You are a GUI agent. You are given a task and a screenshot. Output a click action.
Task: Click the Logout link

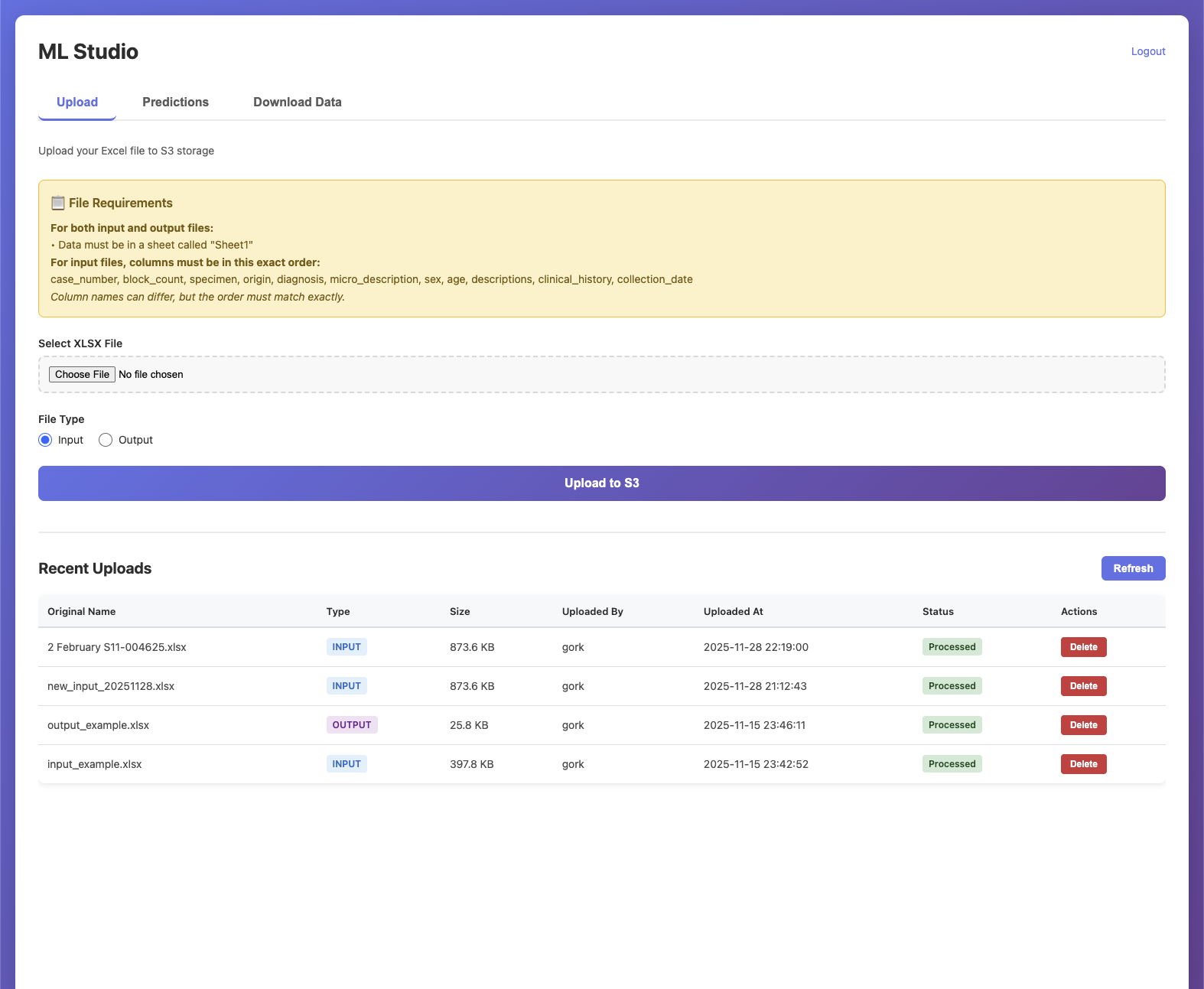click(1148, 51)
